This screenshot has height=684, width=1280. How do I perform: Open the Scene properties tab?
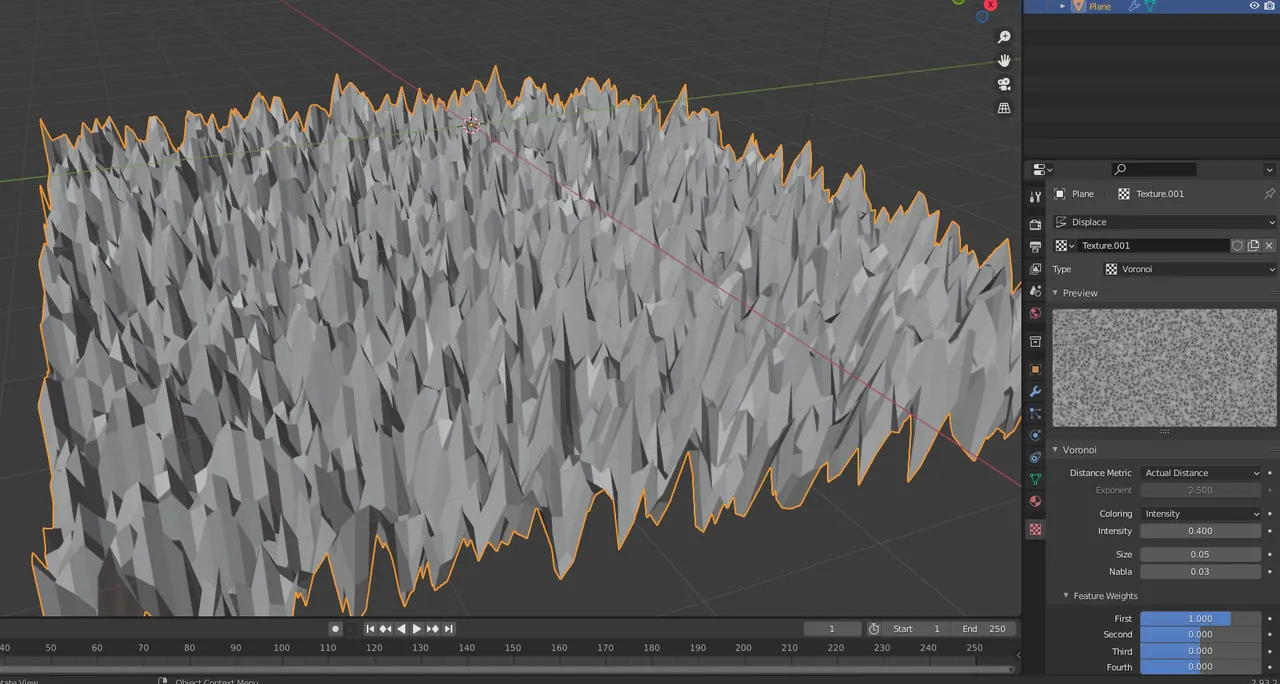(x=1035, y=291)
